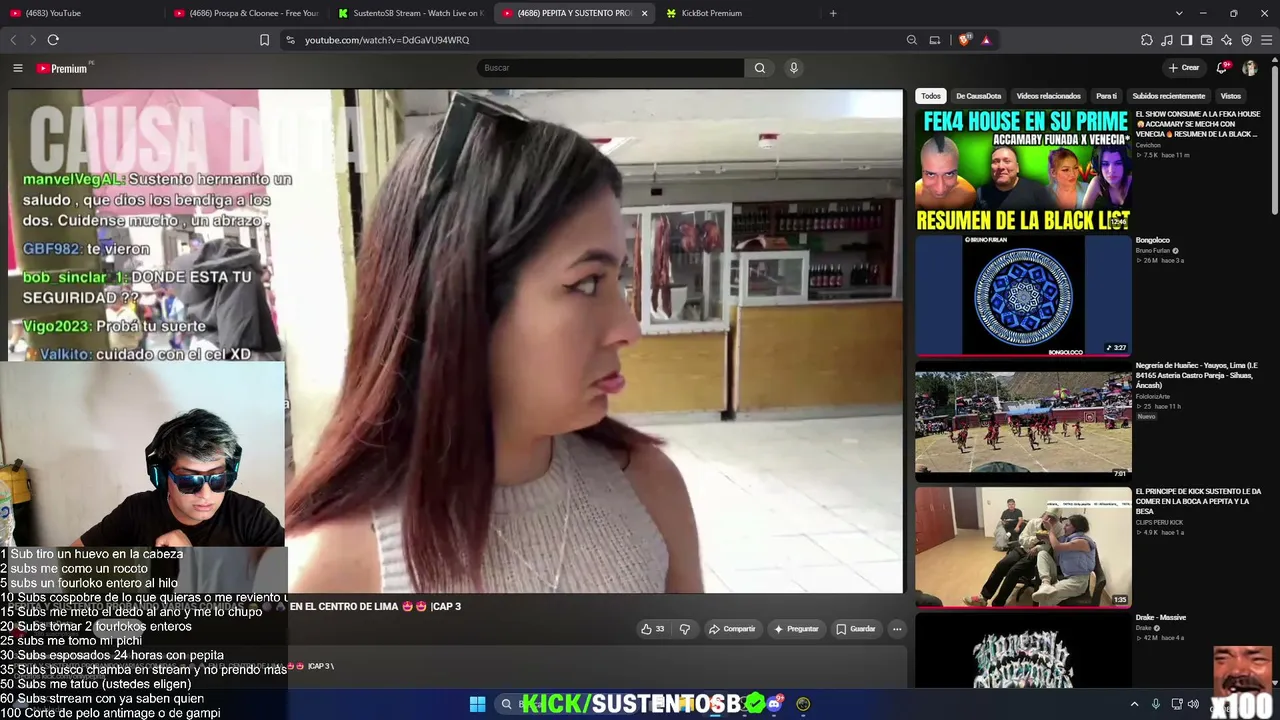Open the Bongoloco video thumbnail
Image resolution: width=1280 pixels, height=720 pixels.
pyautogui.click(x=1023, y=296)
